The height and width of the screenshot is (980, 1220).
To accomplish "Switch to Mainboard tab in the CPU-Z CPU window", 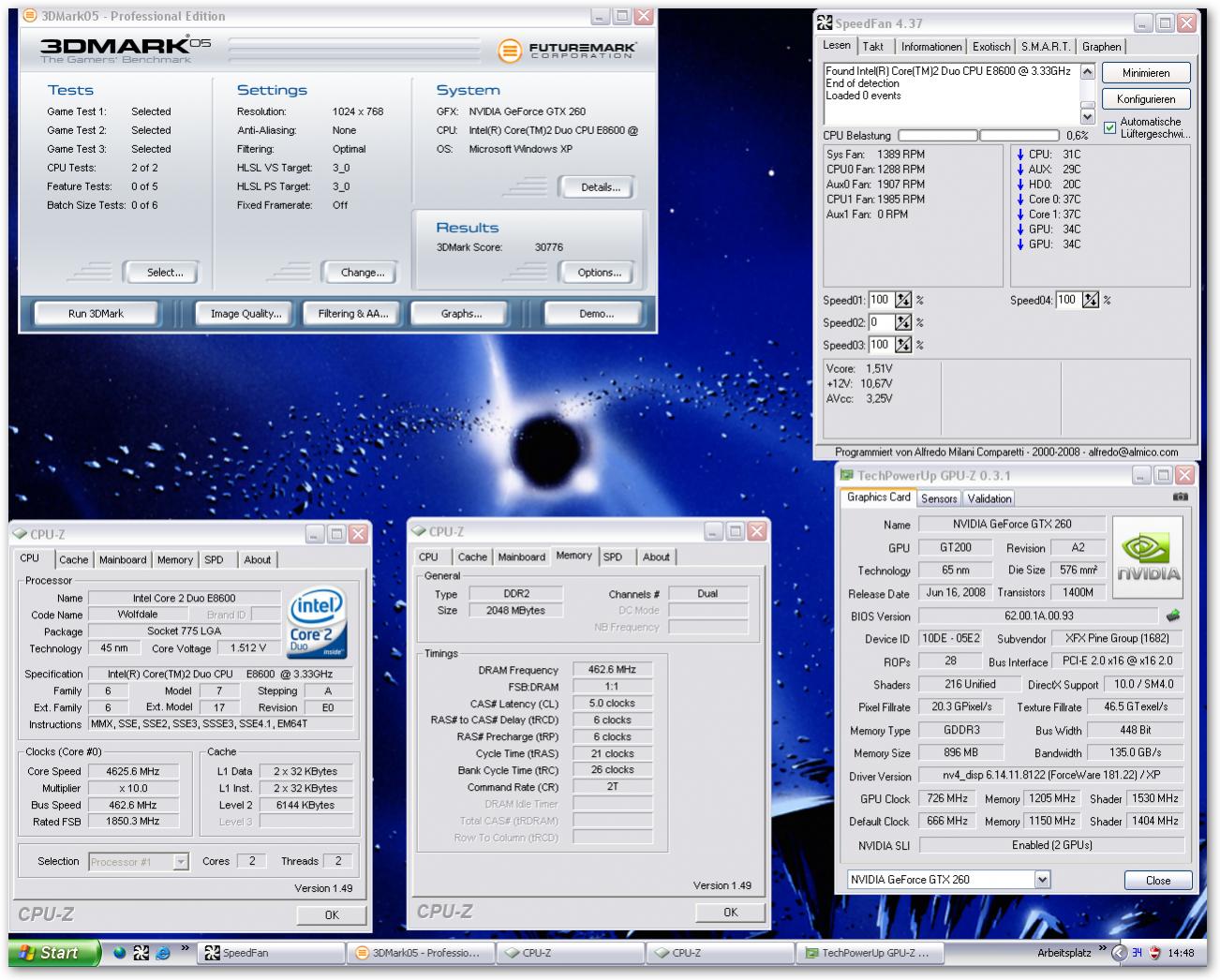I will point(123,559).
